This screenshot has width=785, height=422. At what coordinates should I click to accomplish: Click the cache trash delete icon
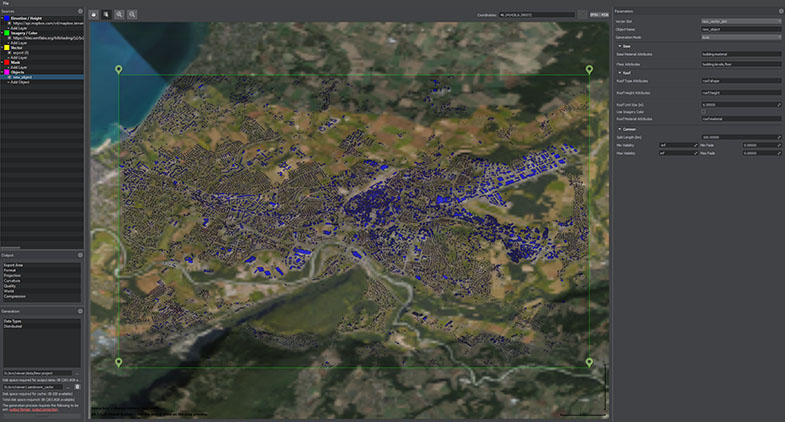point(78,387)
